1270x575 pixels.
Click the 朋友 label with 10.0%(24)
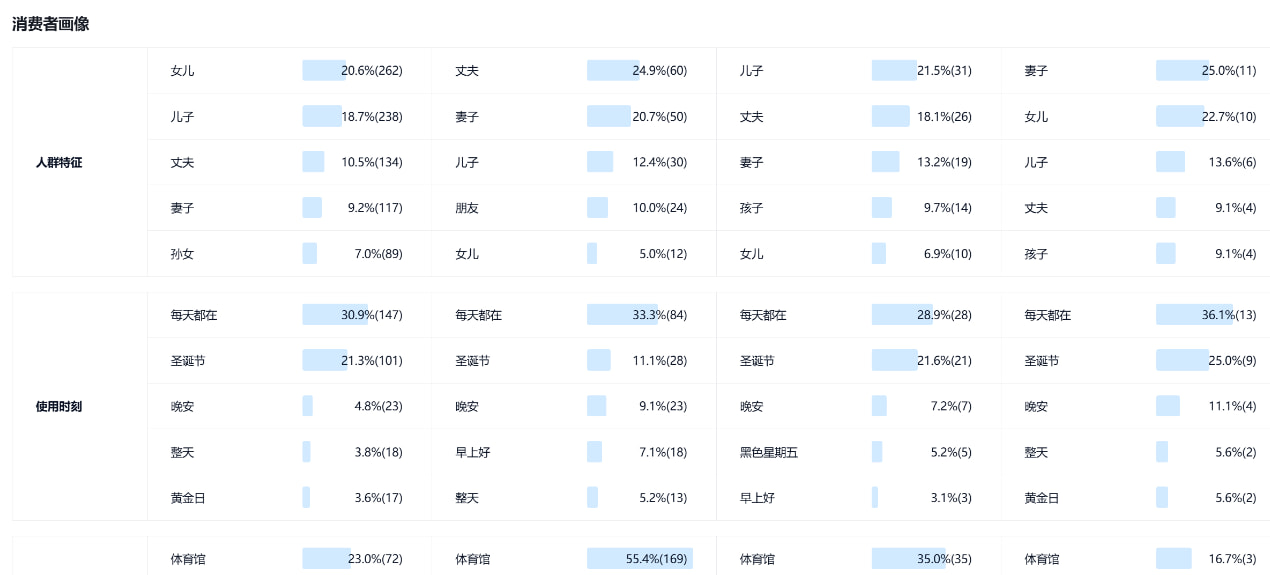pyautogui.click(x=467, y=208)
